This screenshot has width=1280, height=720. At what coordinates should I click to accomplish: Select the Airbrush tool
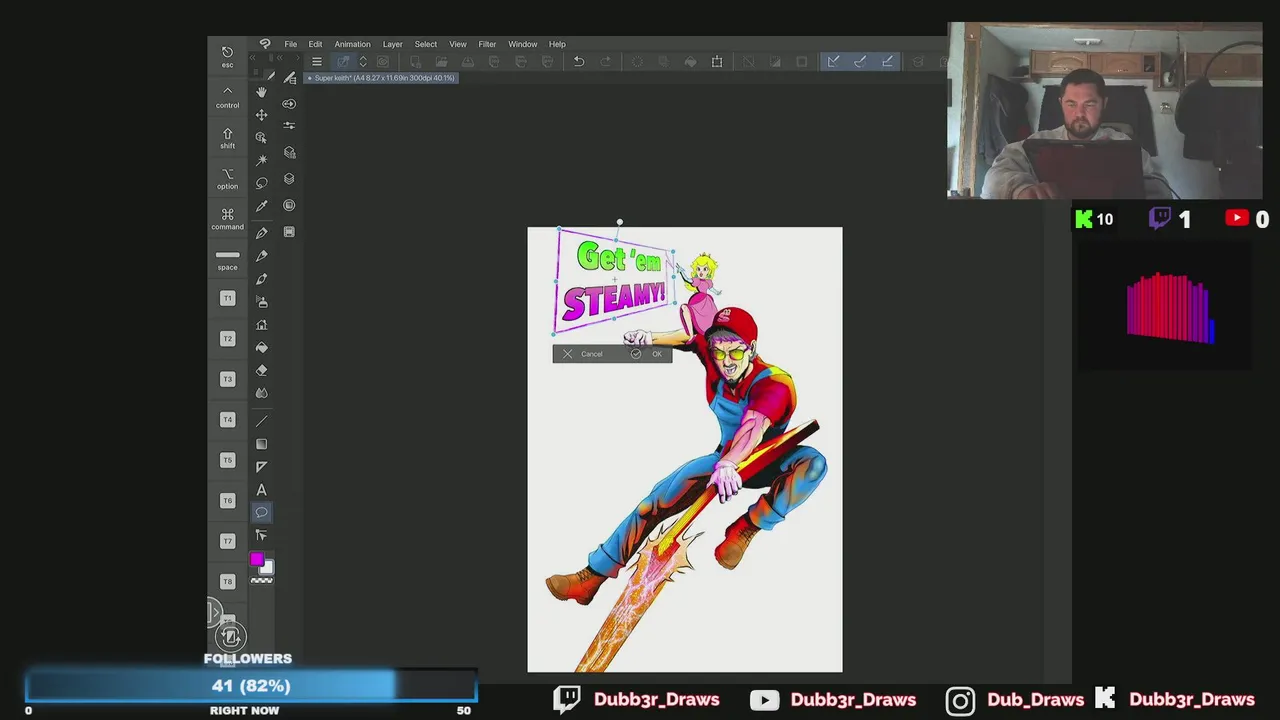point(261,302)
